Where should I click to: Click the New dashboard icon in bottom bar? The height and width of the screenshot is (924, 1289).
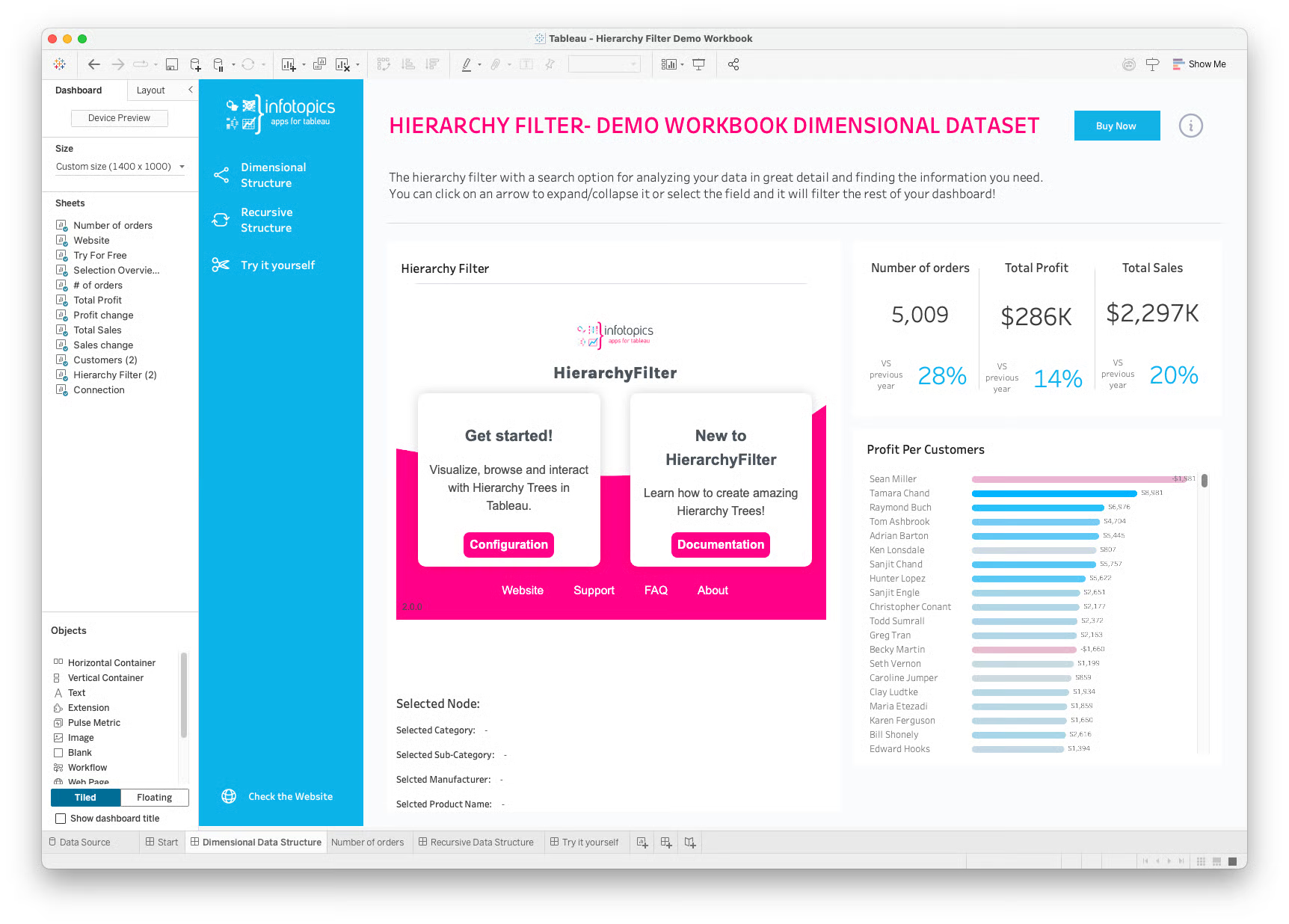[665, 843]
